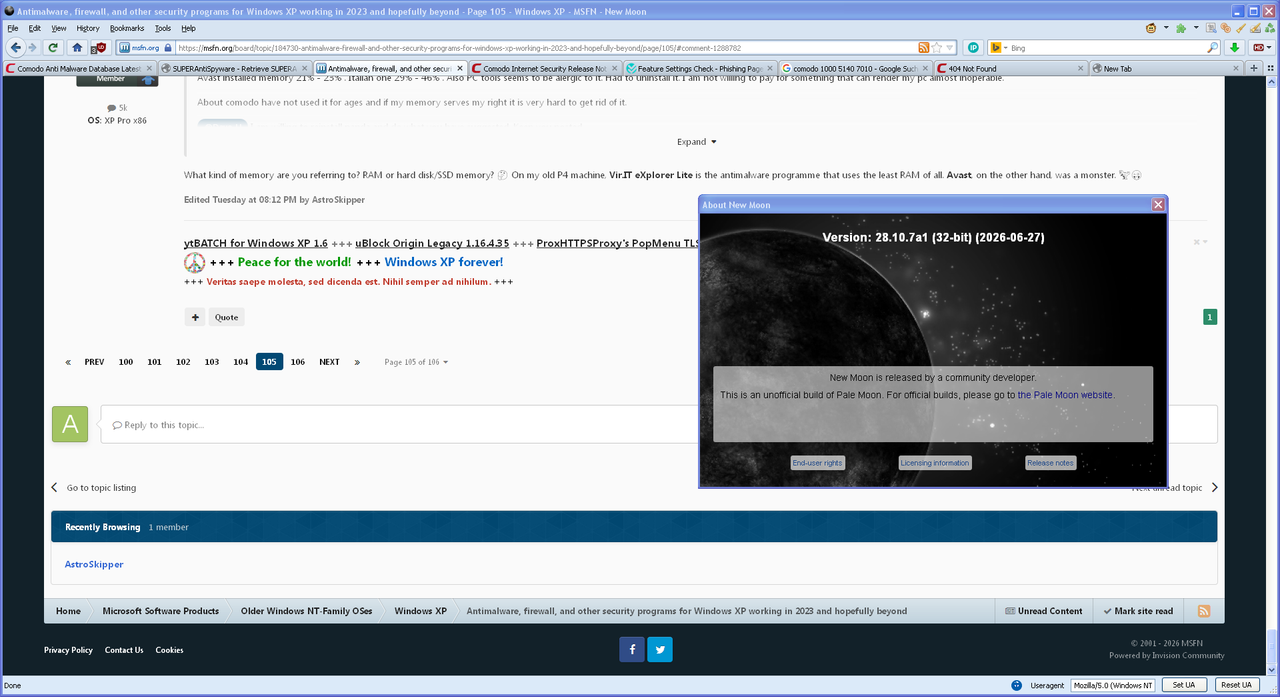Click the blue round icon beside Useragent
The width and height of the screenshot is (1280, 697).
(x=1016, y=685)
